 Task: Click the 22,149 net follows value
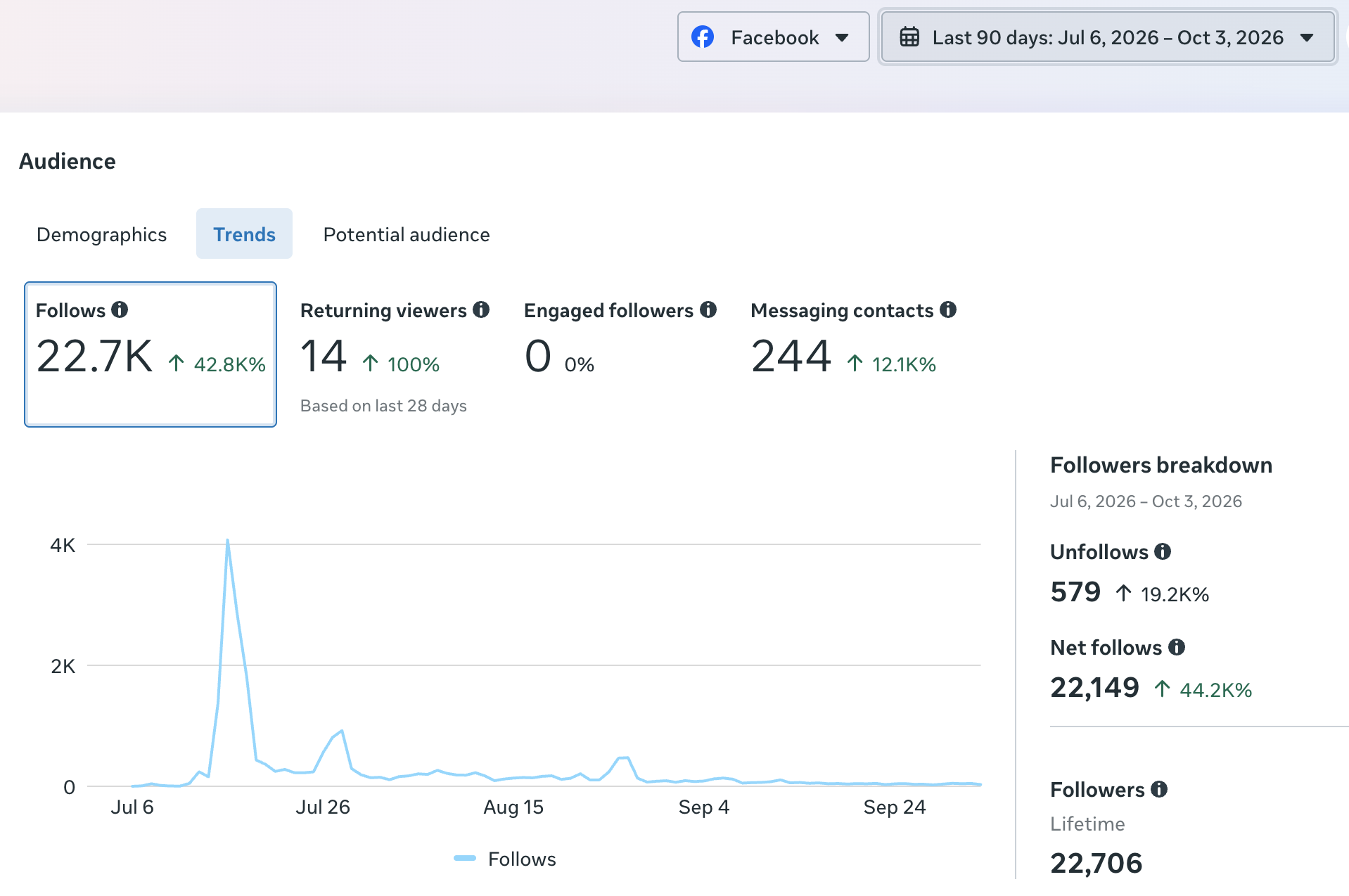coord(1094,687)
